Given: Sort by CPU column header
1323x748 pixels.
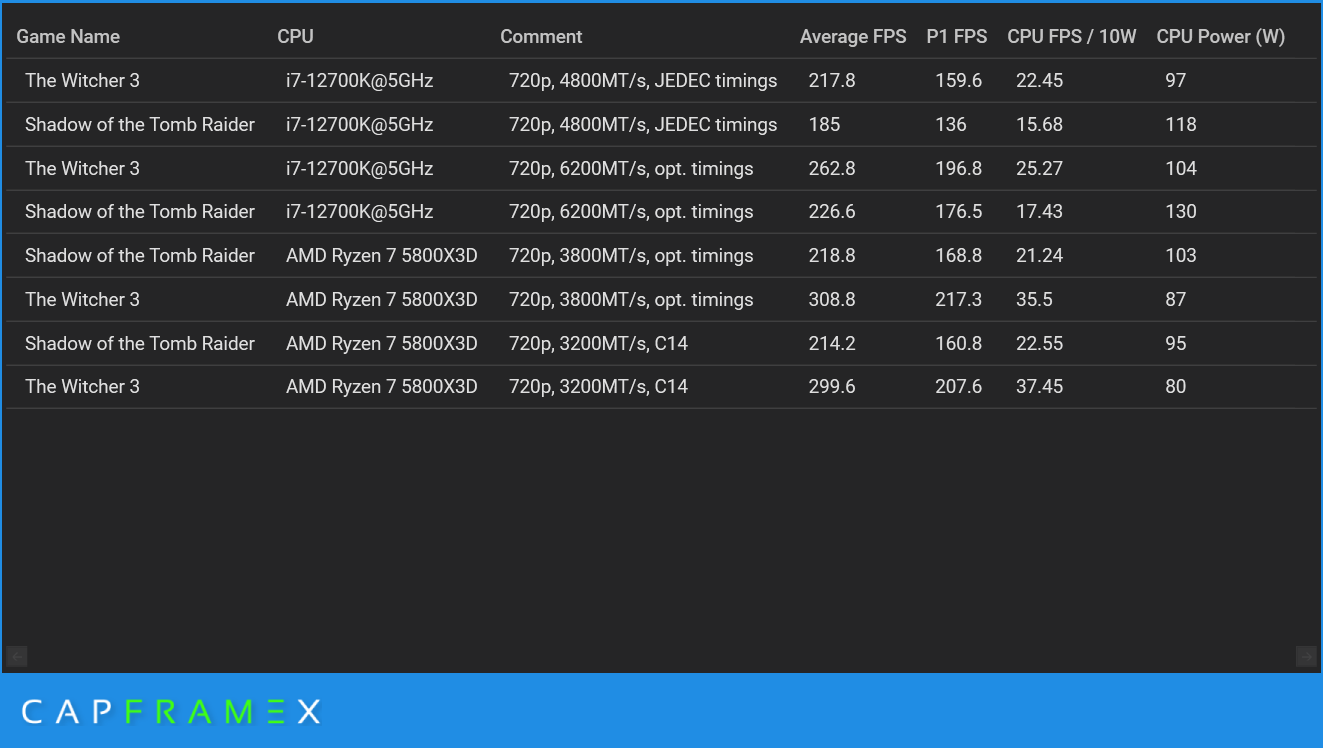Looking at the screenshot, I should (x=295, y=37).
